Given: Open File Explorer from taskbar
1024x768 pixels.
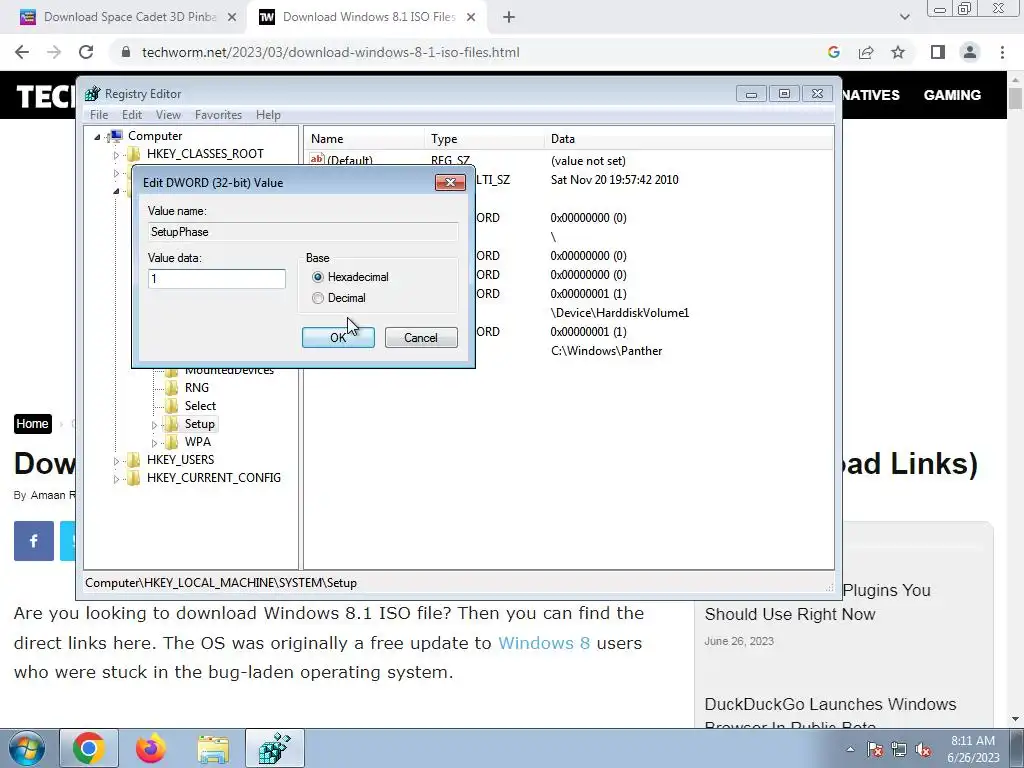Looking at the screenshot, I should tap(213, 748).
